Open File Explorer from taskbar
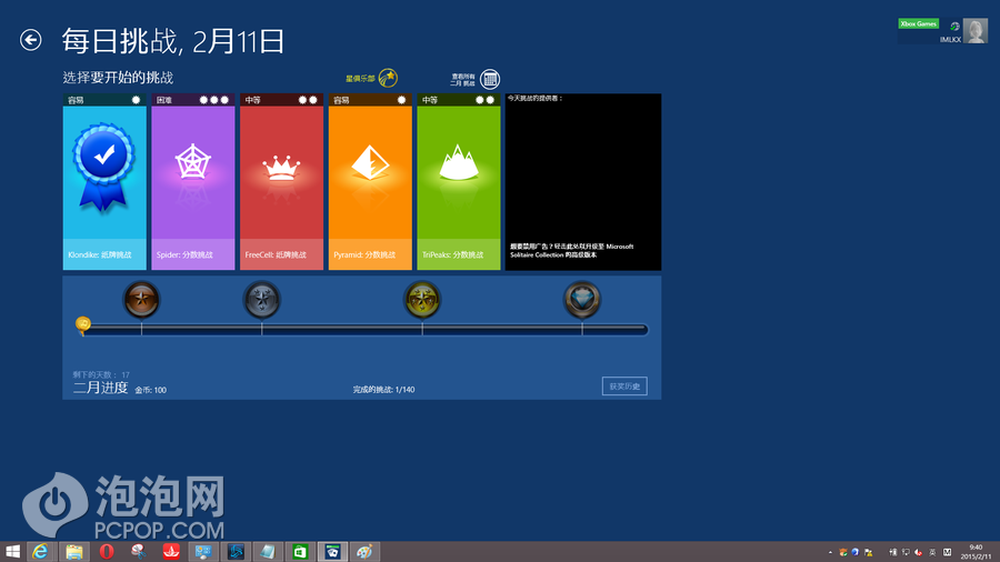Screen dimensions: 1000x562 (x=74, y=552)
